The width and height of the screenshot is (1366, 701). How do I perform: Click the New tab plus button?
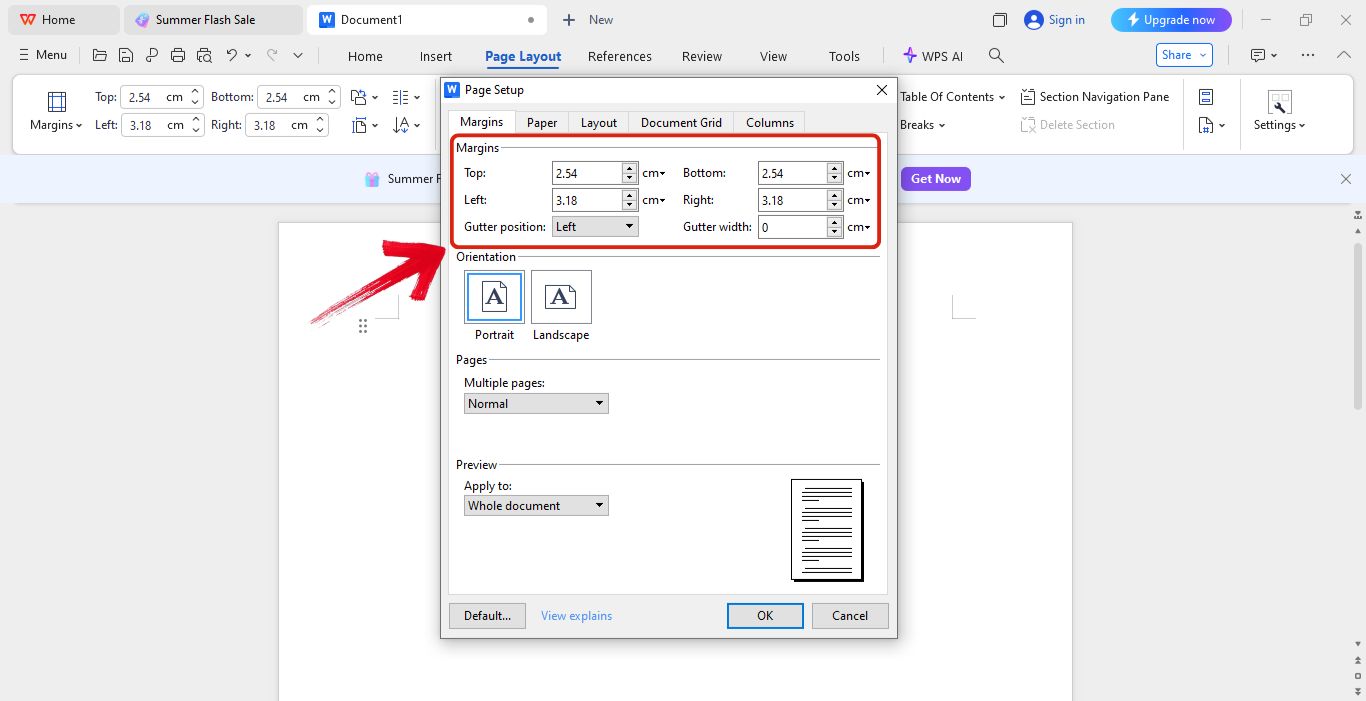coord(569,20)
